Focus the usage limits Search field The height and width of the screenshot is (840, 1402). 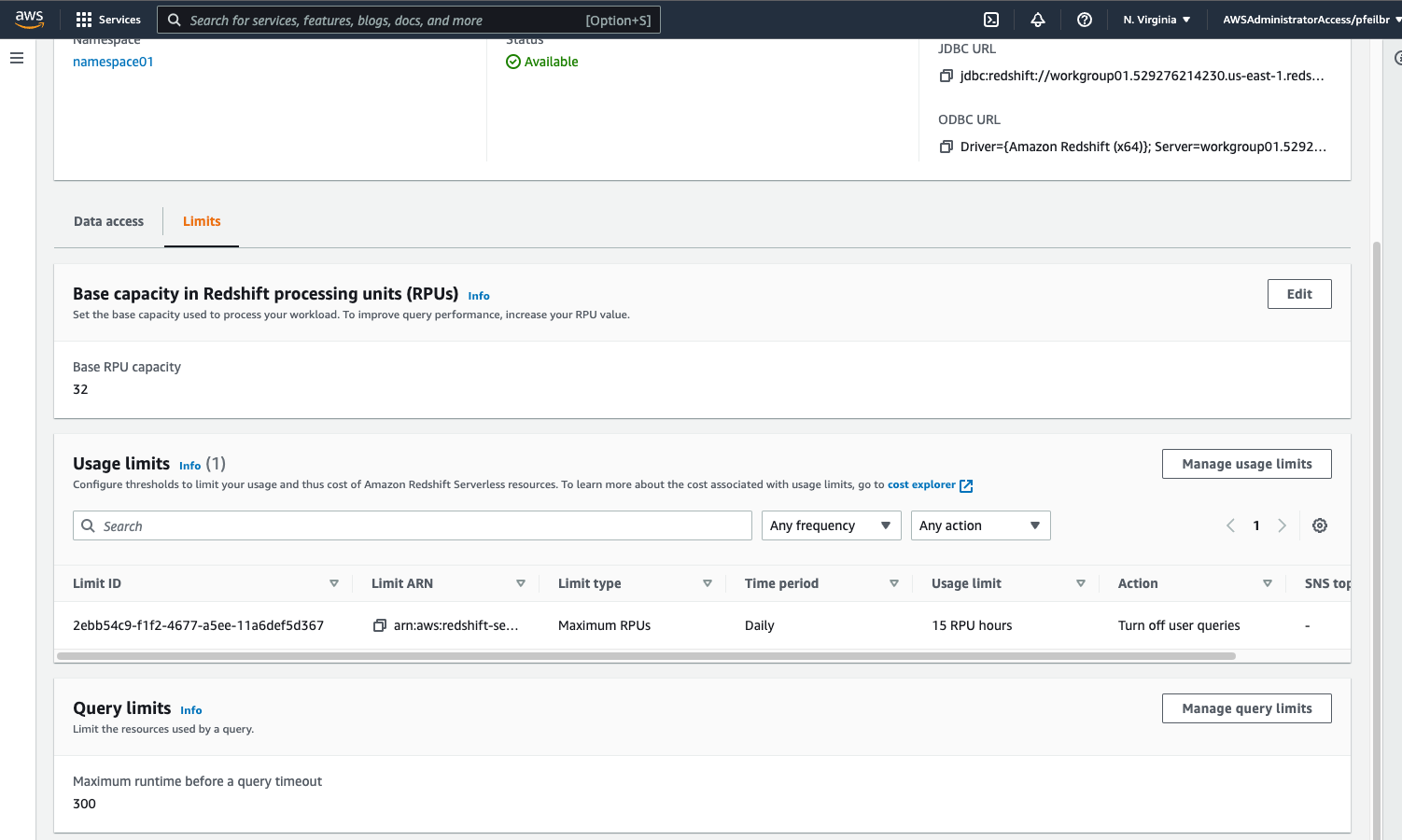413,525
